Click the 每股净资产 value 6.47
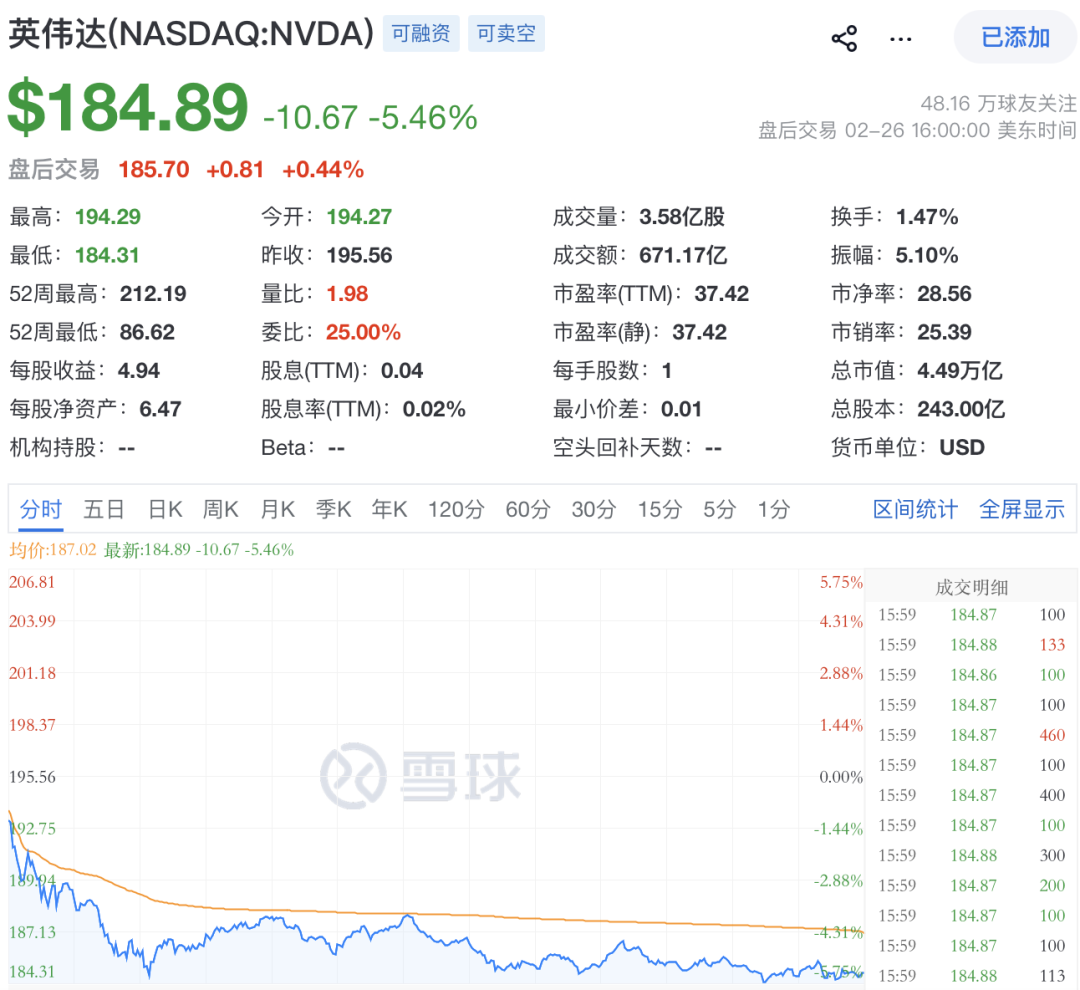The width and height of the screenshot is (1080, 990). 160,410
